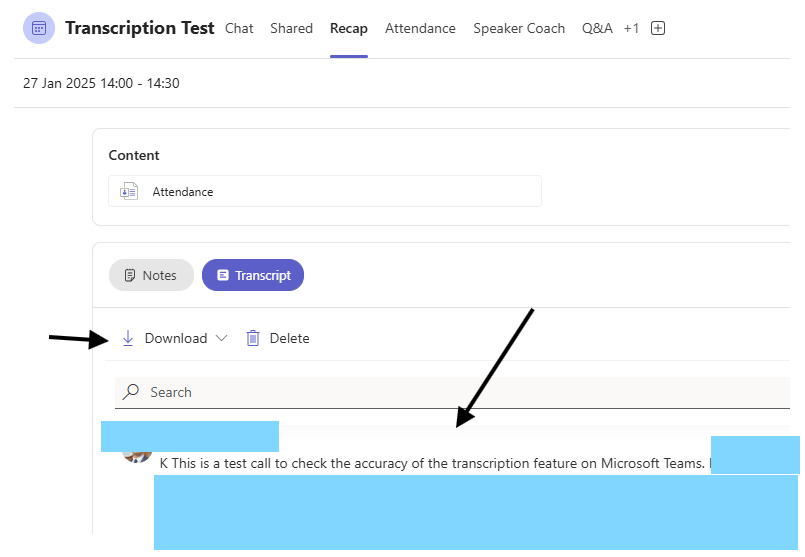
Task: Click the Delete transcript button
Action: tap(278, 338)
